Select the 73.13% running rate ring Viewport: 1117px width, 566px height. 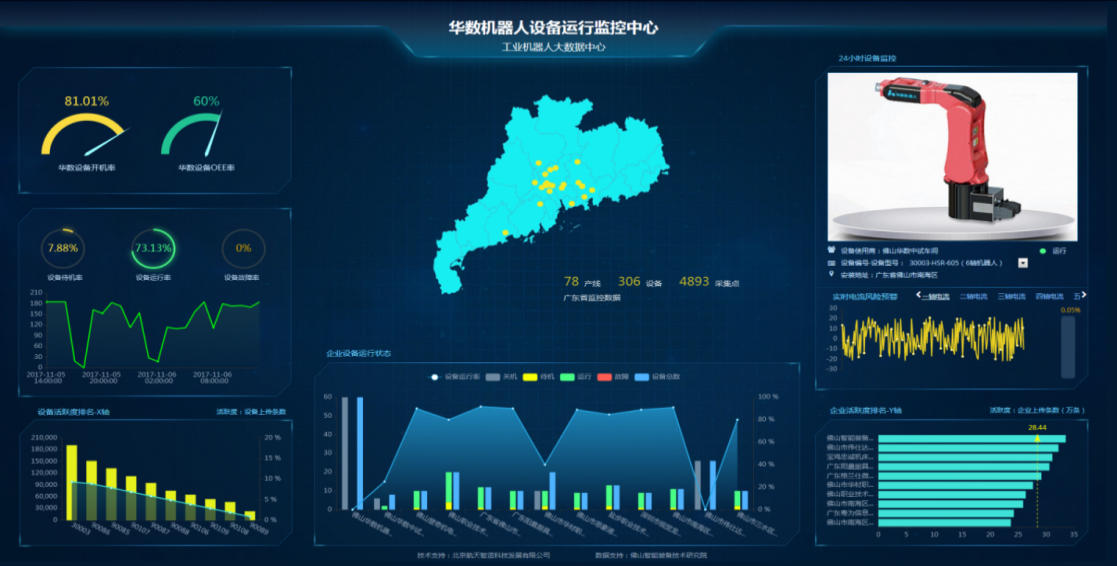153,248
